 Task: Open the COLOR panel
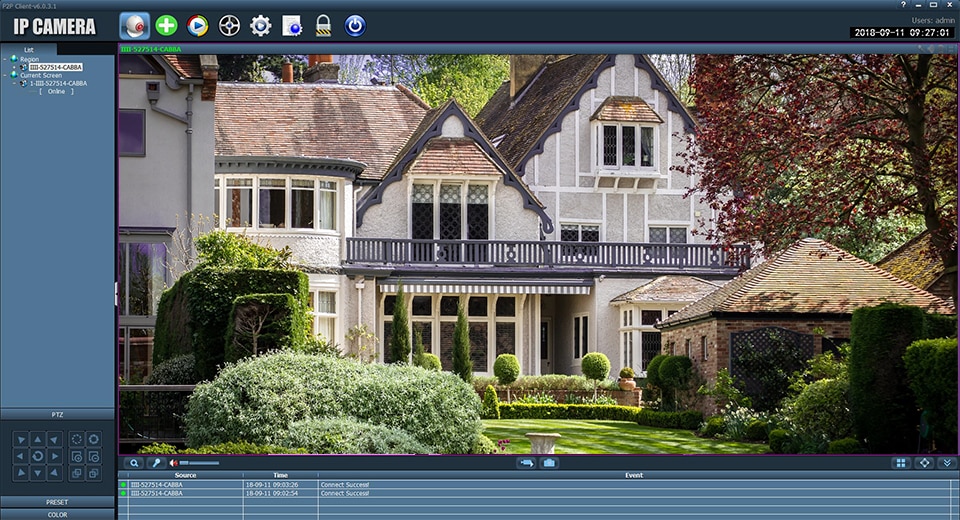(57, 514)
